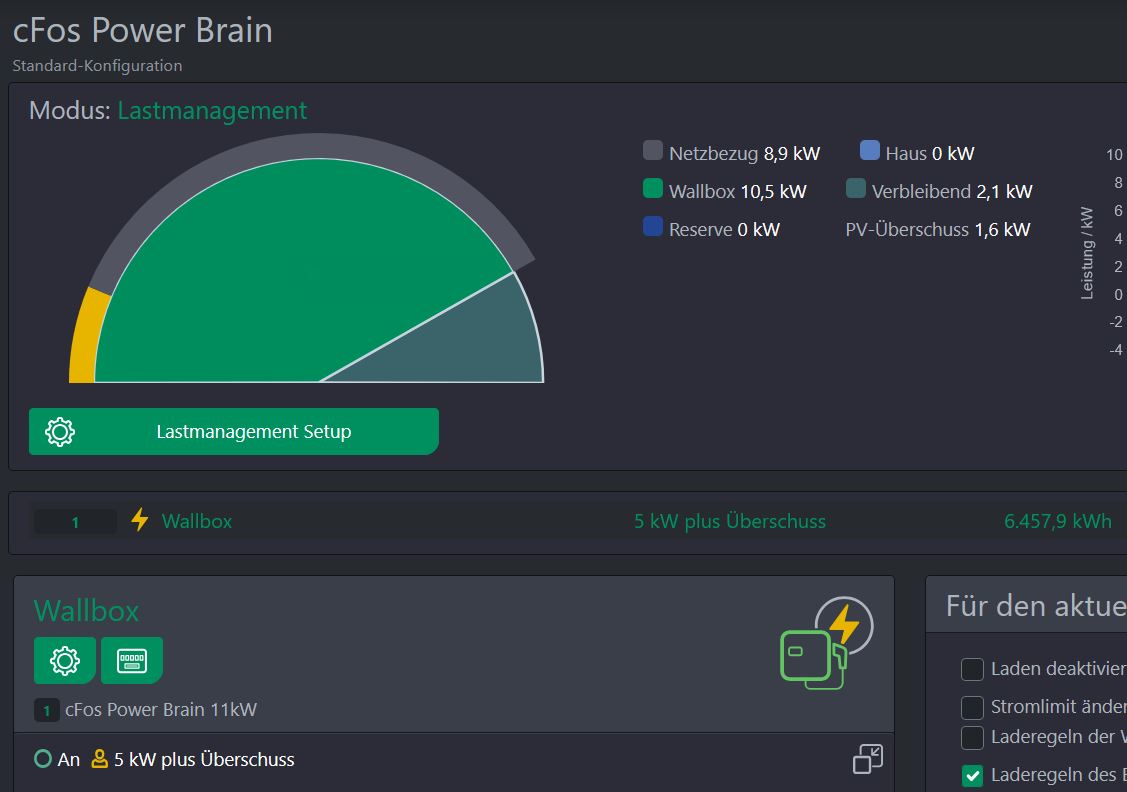Screen dimensions: 1127x792
Task: Click the yellow lightning bolt in Wallbox row
Action: pos(139,520)
